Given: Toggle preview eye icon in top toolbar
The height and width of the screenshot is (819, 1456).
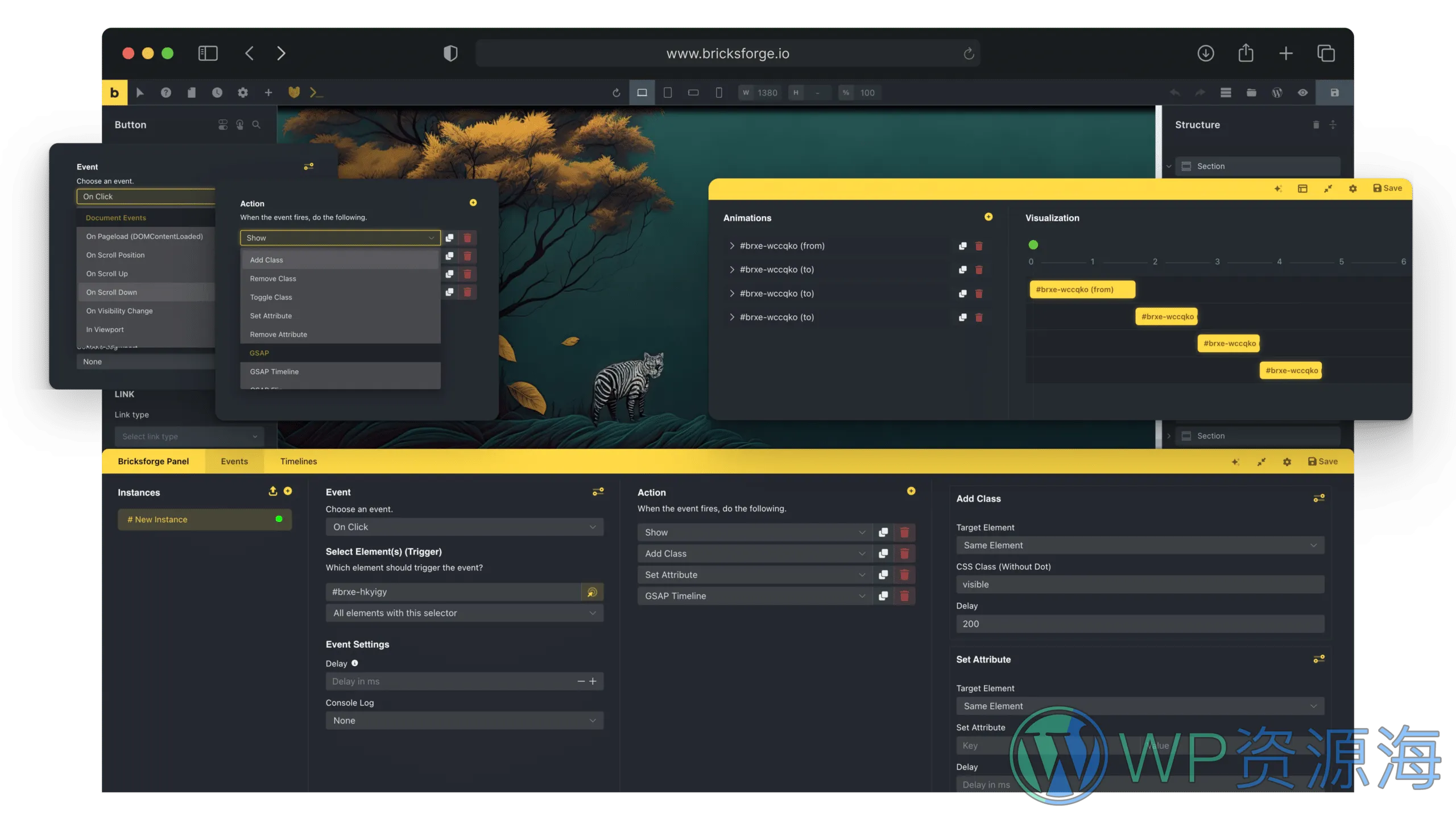Looking at the screenshot, I should click(x=1302, y=92).
